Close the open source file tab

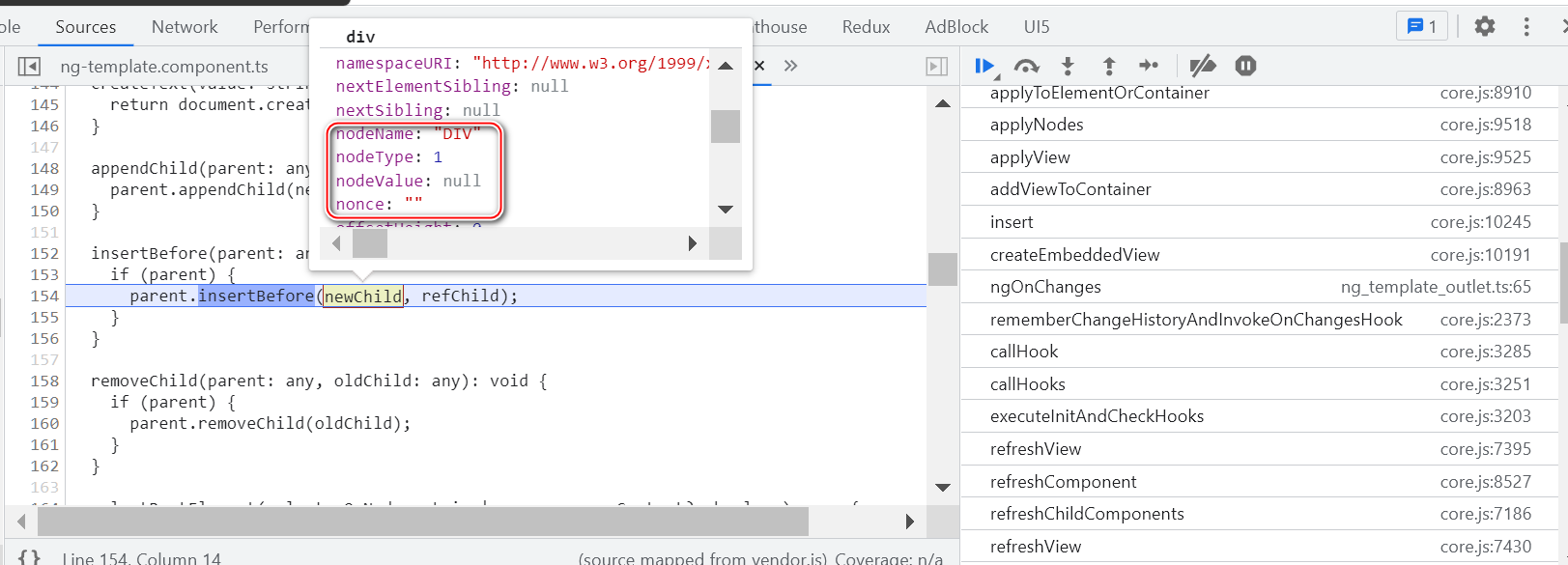(759, 66)
